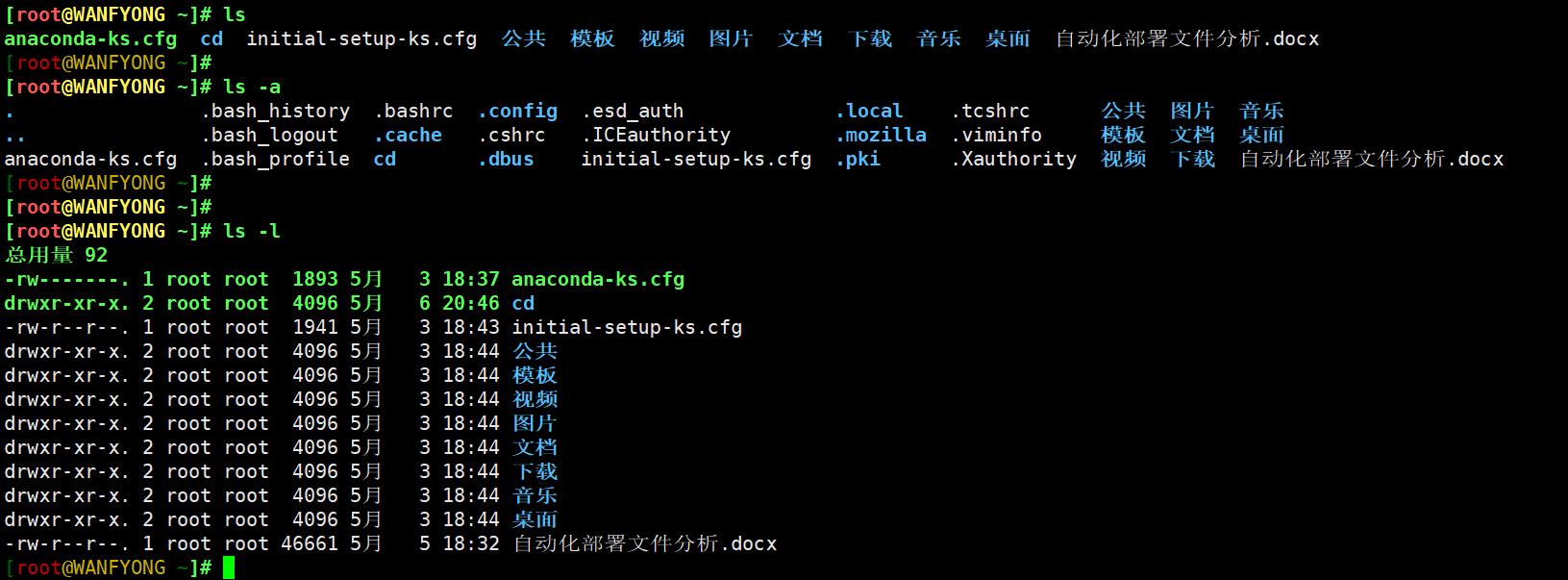Click the green cursor at the last prompt
Screen dimensions: 1568x580
229,567
